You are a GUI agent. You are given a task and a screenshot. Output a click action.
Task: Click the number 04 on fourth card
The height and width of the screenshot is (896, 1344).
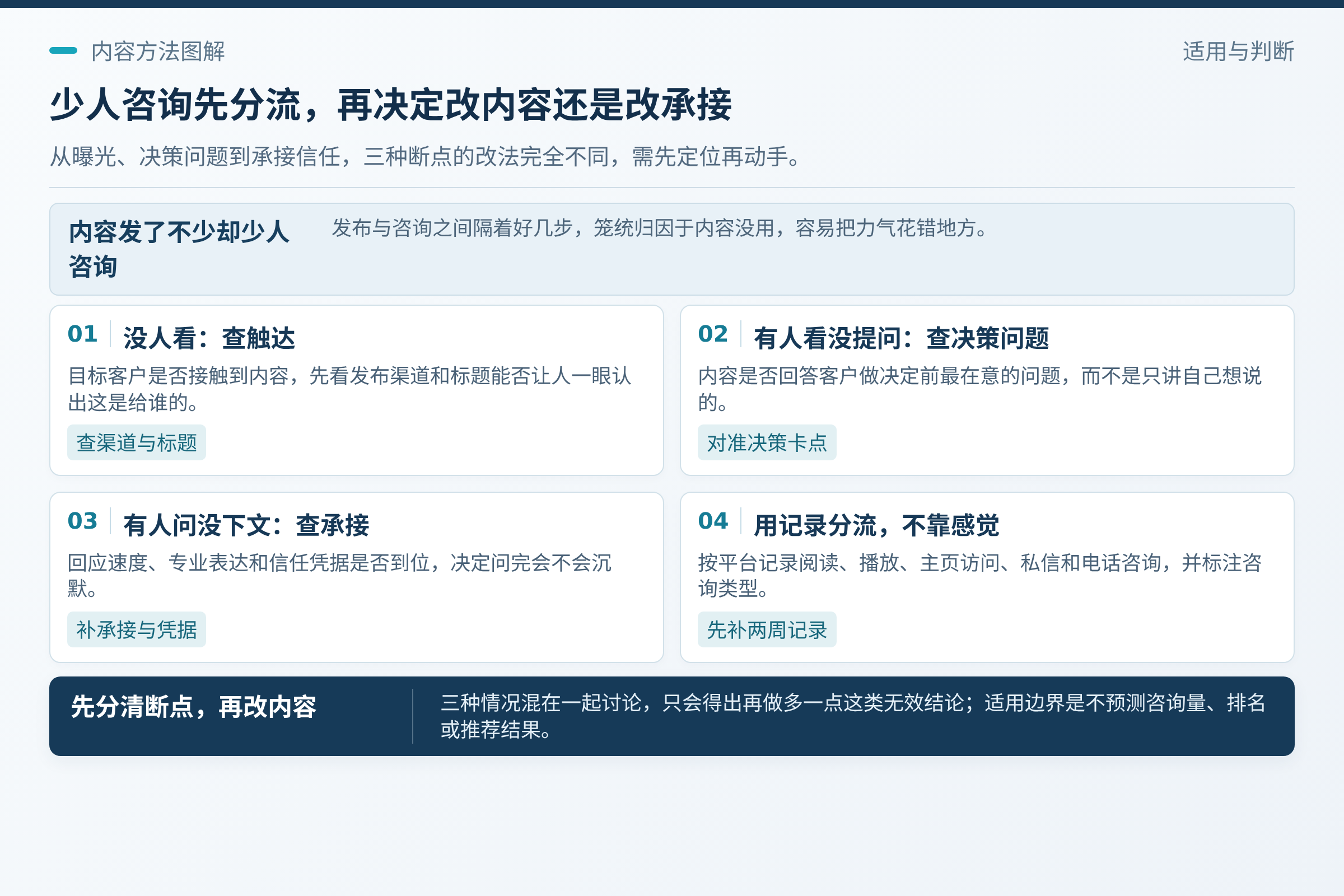click(x=712, y=521)
